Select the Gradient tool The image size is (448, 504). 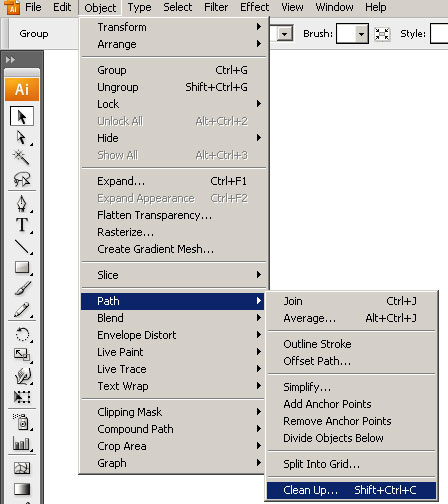coord(22,489)
